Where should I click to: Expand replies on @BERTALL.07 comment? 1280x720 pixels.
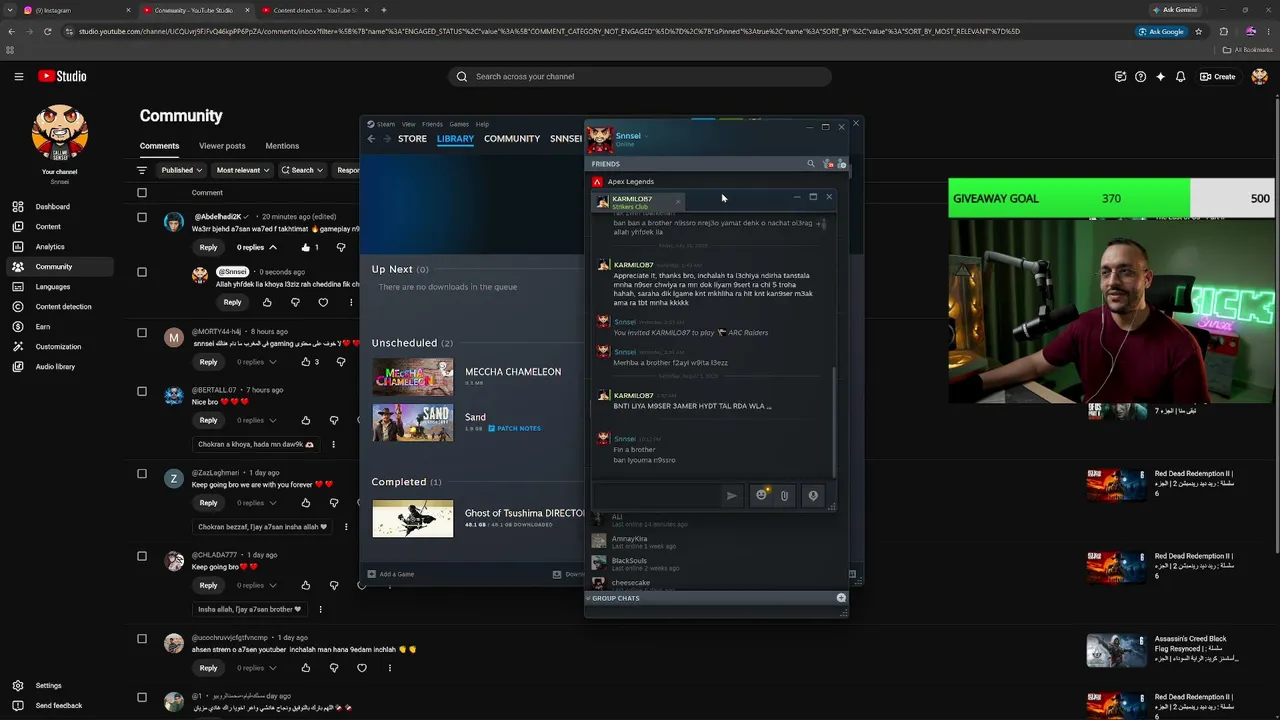256,420
